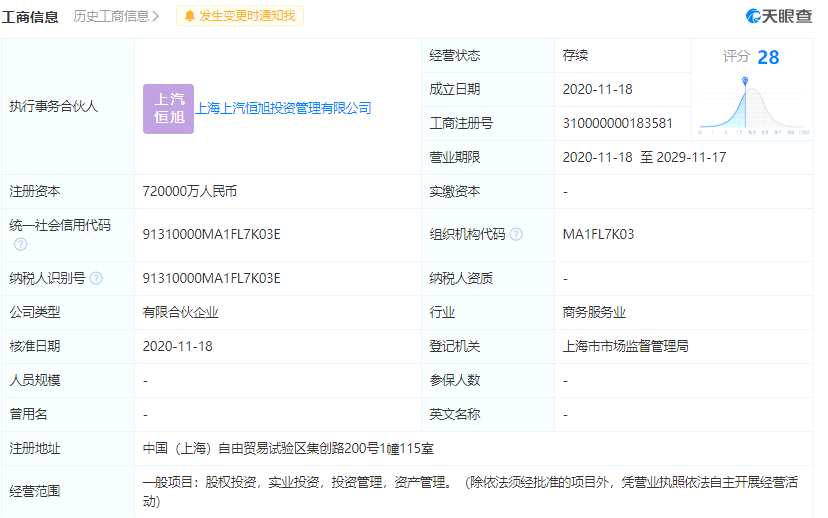Viewport: 828px width, 518px height.
Task: Click the 实缴资本 label
Action: pos(455,191)
